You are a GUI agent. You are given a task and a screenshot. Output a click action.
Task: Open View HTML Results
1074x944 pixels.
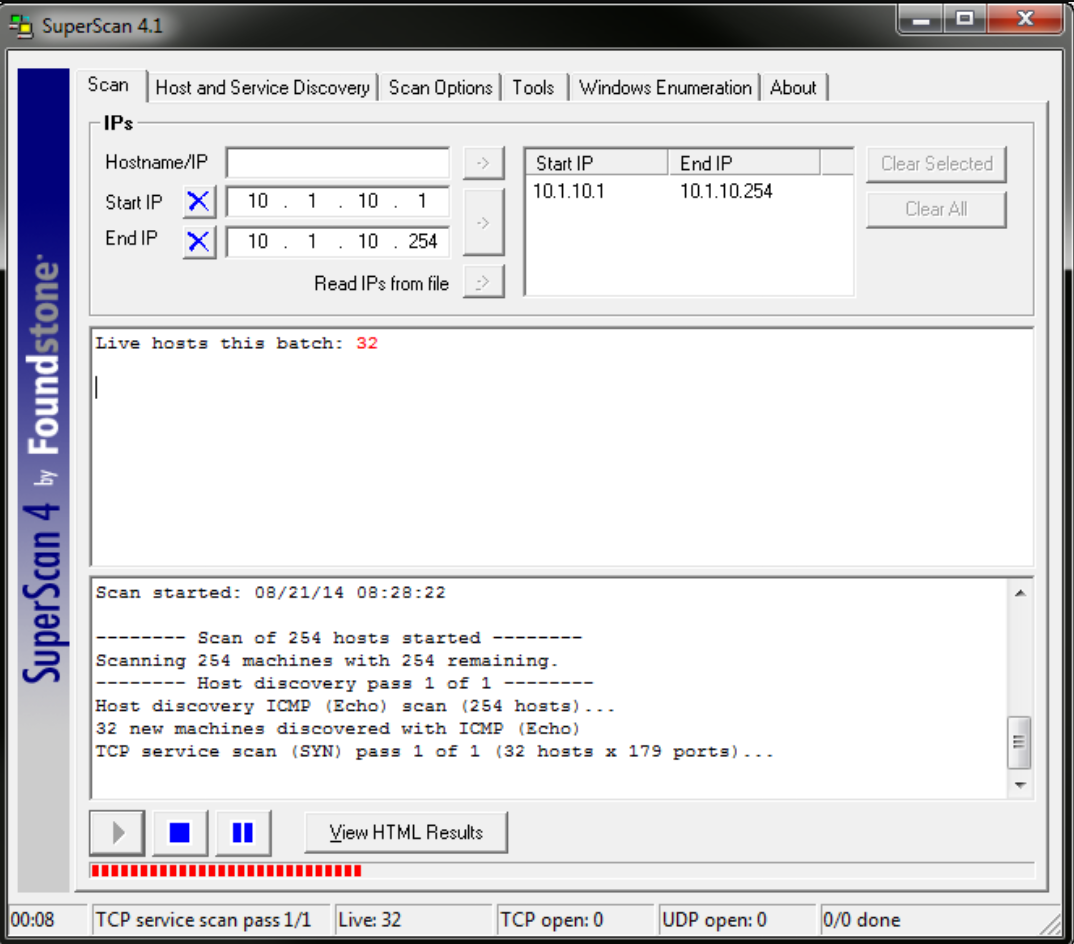(x=406, y=832)
